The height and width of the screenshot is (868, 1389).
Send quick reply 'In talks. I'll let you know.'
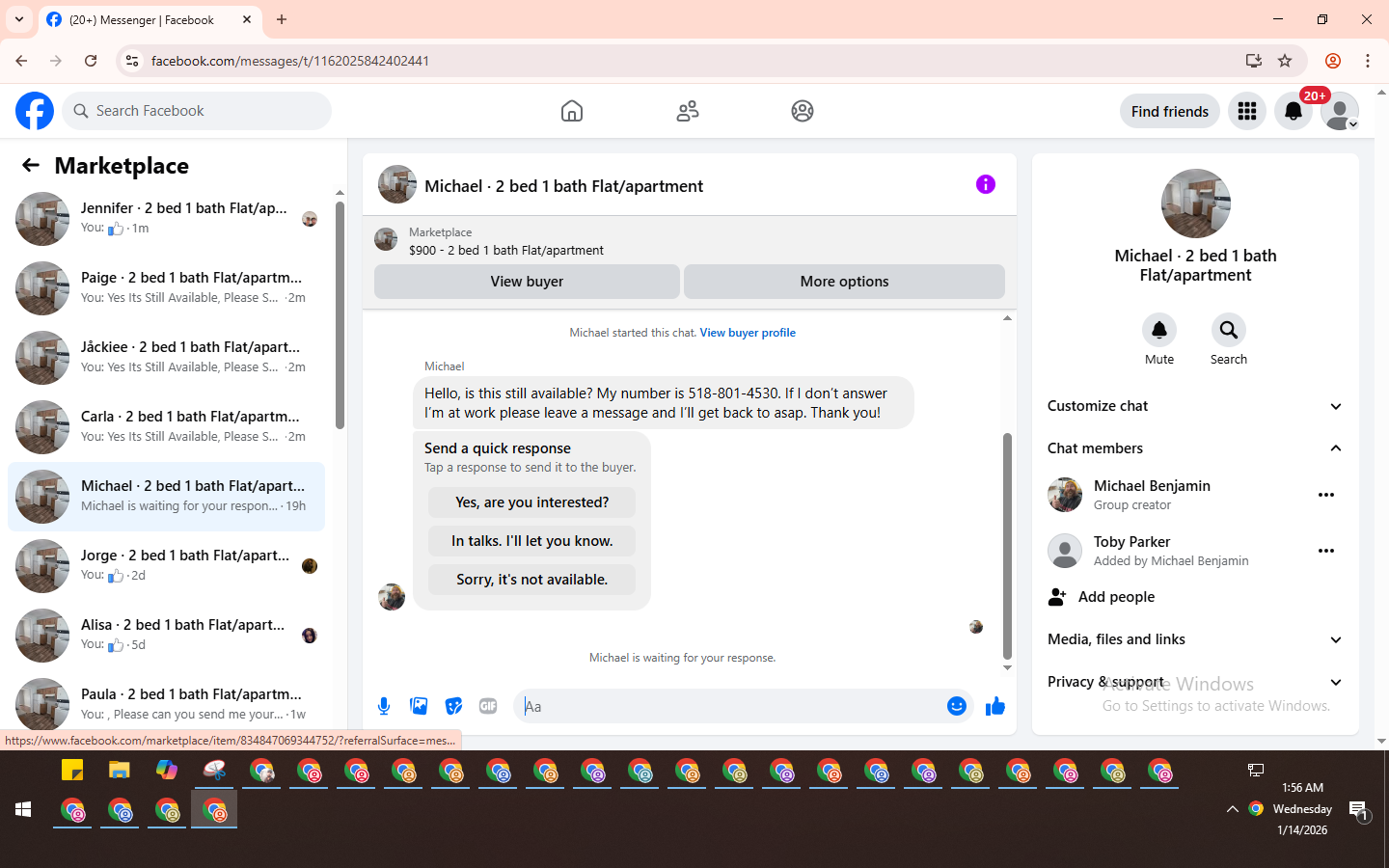tap(531, 541)
